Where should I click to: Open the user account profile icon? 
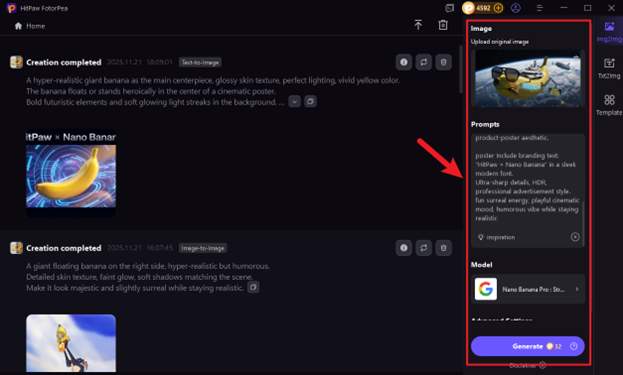tap(516, 8)
